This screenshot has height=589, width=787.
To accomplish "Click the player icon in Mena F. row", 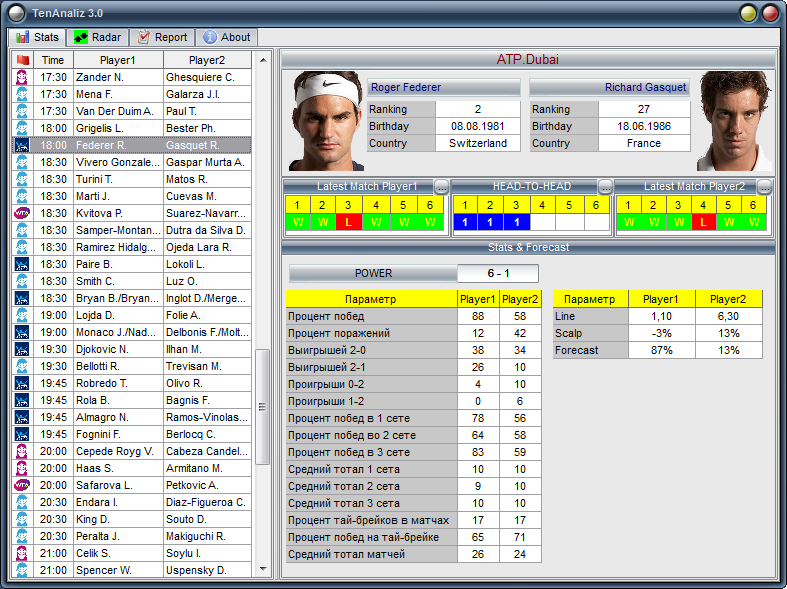I will point(22,94).
